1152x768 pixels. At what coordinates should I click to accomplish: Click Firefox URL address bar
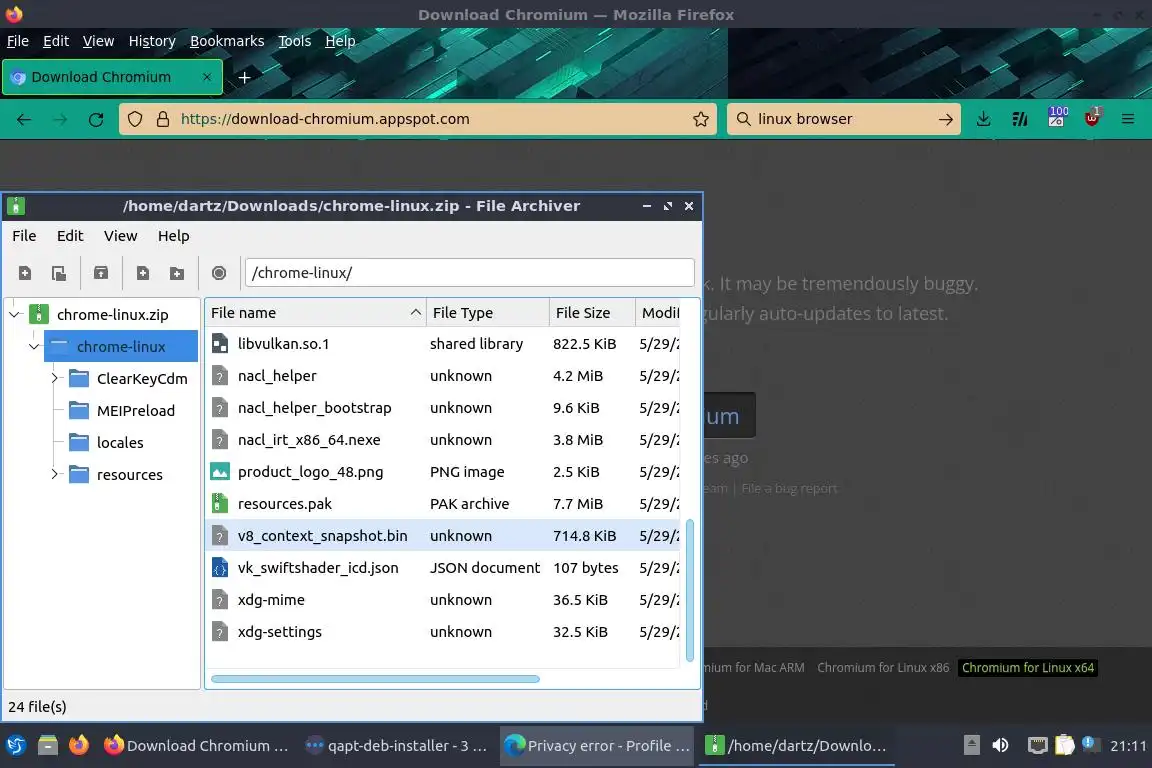419,119
